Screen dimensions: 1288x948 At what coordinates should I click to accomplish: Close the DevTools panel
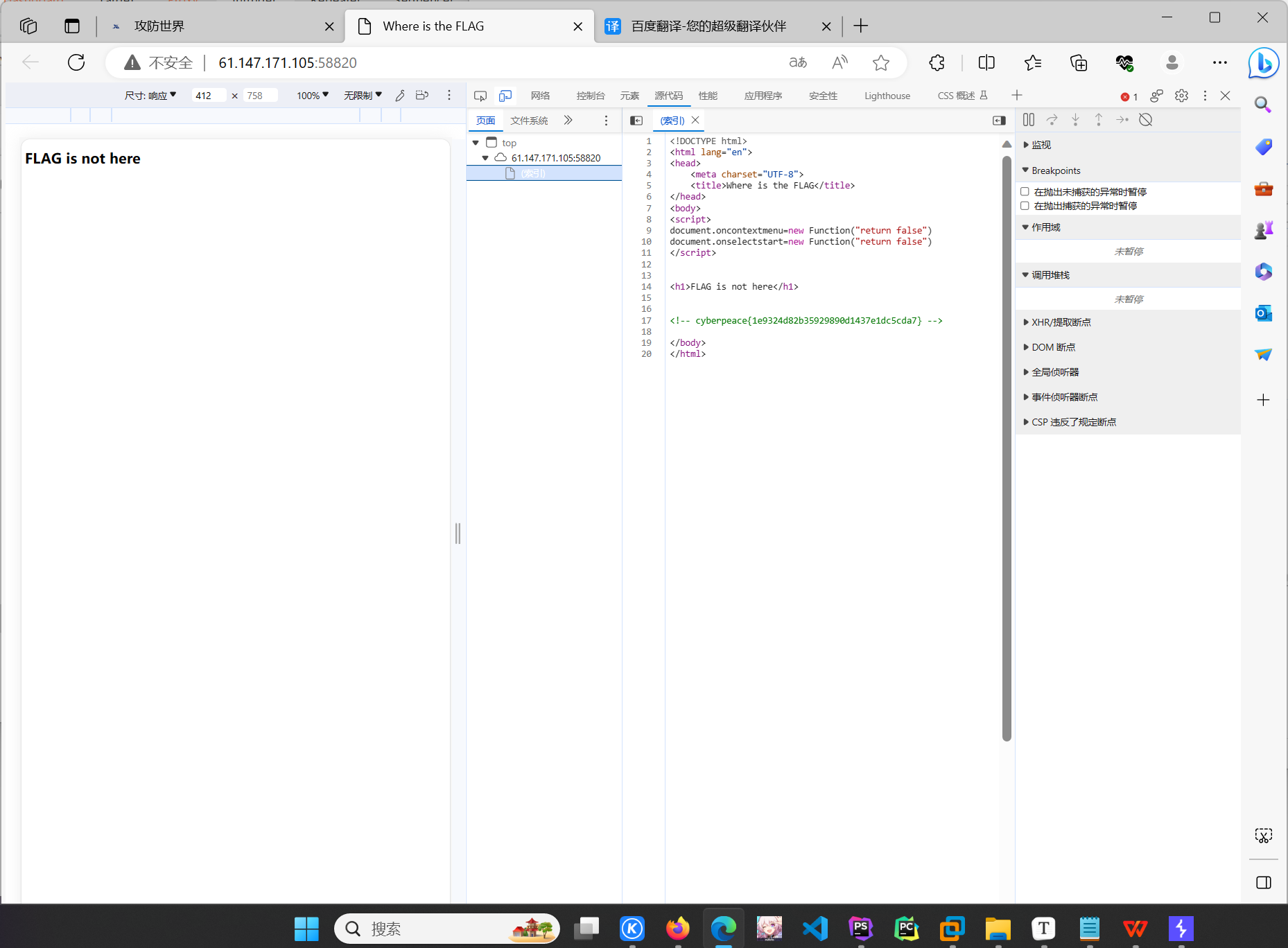click(1226, 96)
